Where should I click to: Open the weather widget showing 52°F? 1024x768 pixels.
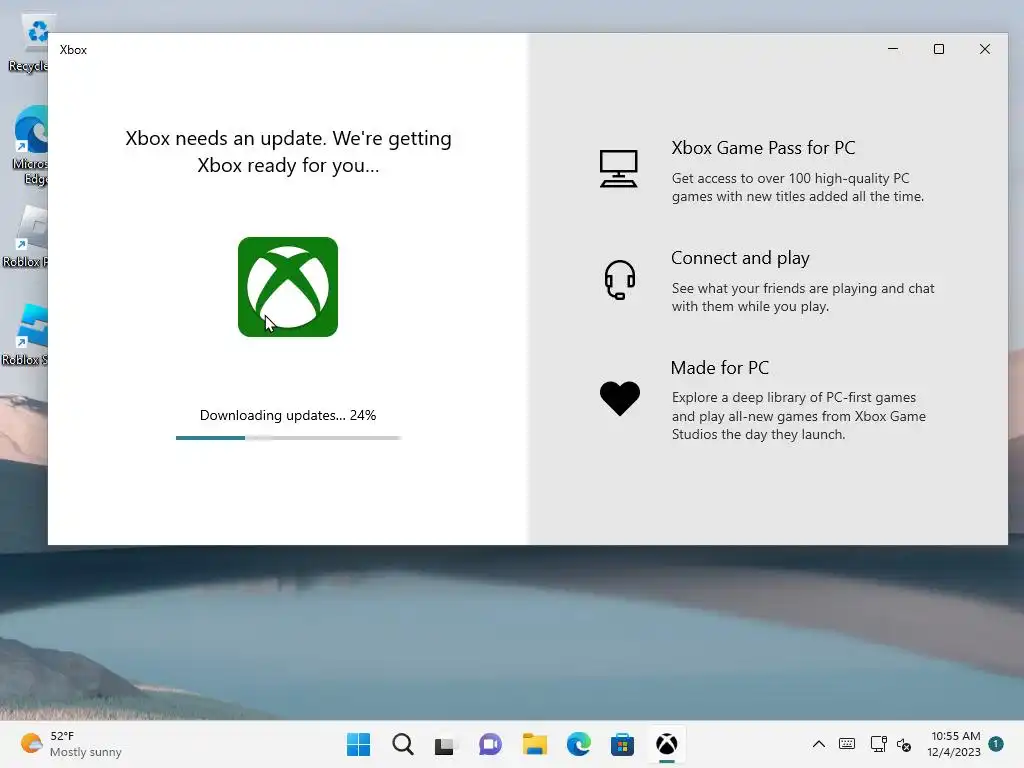[x=71, y=744]
